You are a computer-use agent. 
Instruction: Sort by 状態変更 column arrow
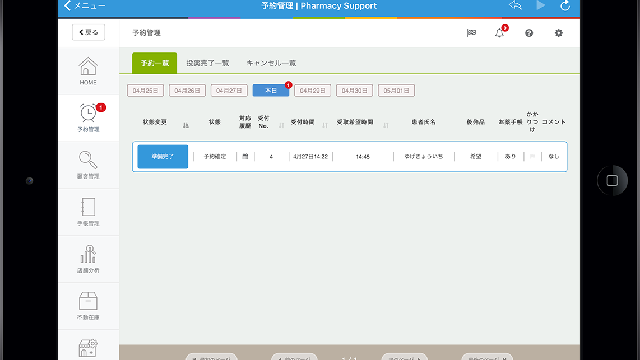click(186, 126)
